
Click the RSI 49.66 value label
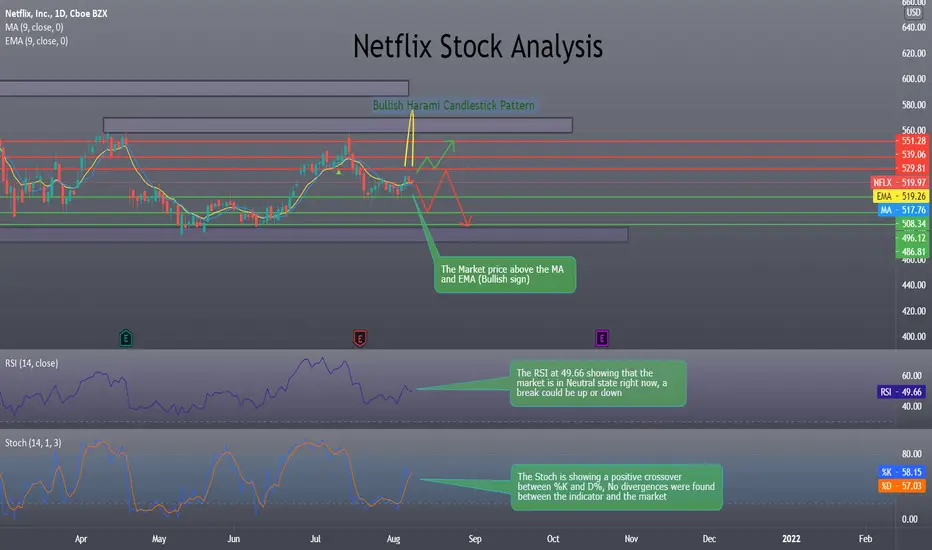click(901, 392)
